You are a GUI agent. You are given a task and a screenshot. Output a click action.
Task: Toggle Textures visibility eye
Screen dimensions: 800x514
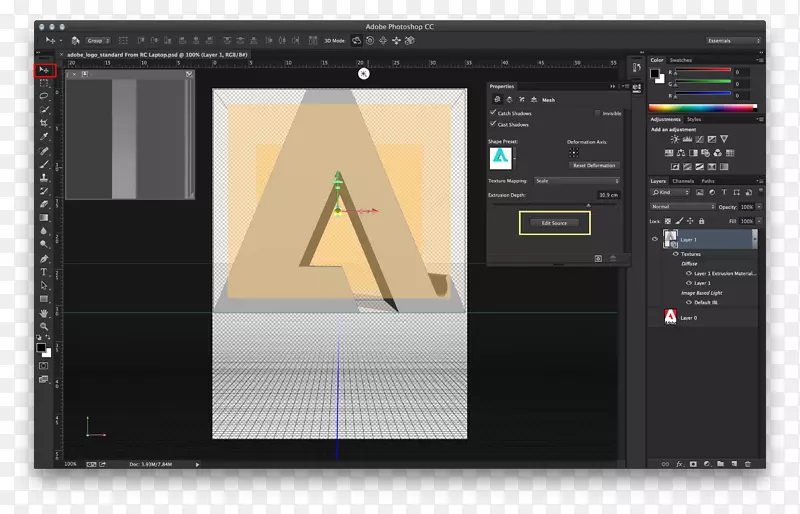pyautogui.click(x=676, y=254)
